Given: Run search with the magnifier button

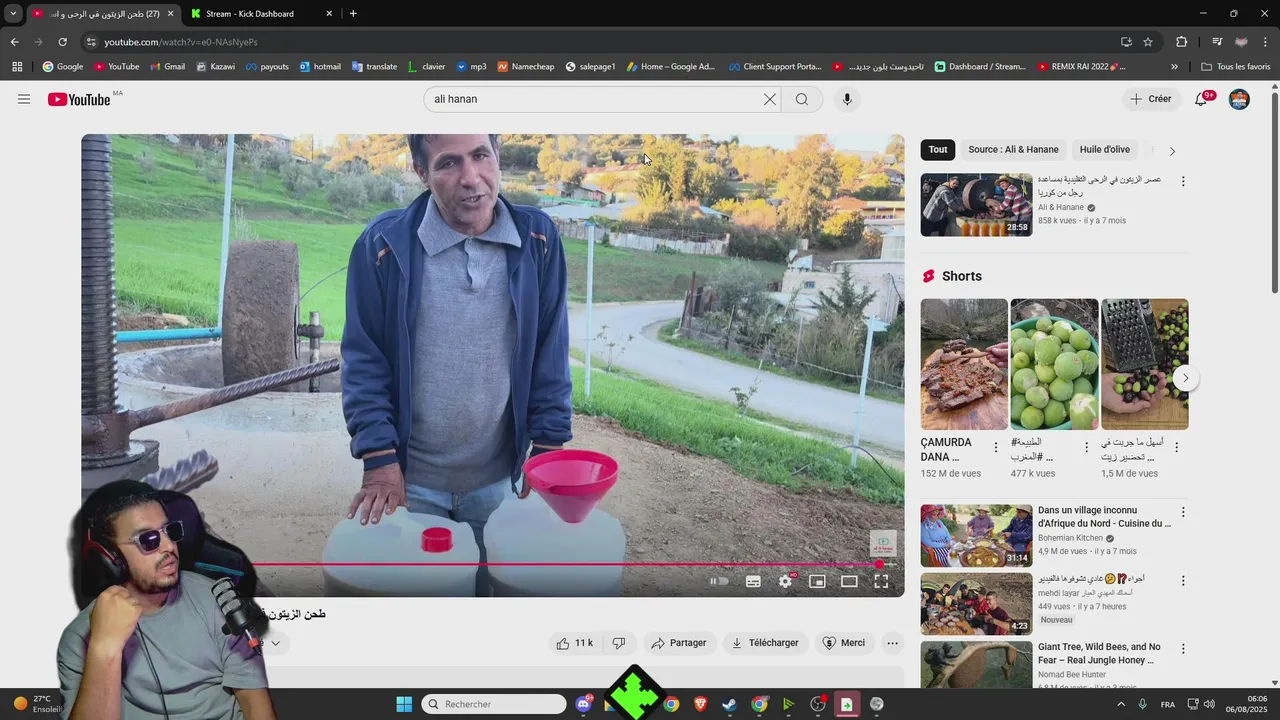Looking at the screenshot, I should (802, 99).
